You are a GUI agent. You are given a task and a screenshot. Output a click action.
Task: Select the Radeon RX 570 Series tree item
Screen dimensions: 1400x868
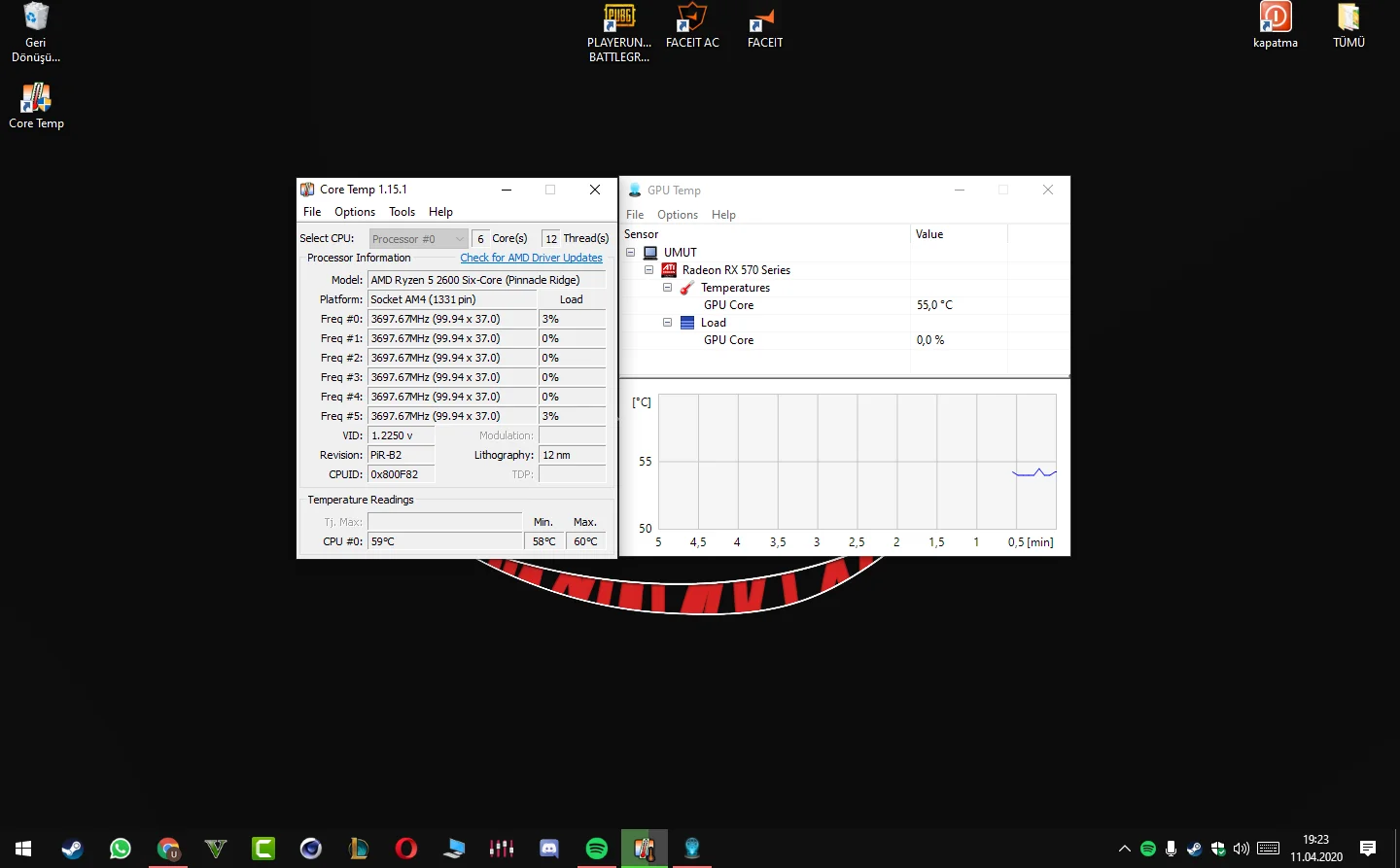click(x=736, y=270)
